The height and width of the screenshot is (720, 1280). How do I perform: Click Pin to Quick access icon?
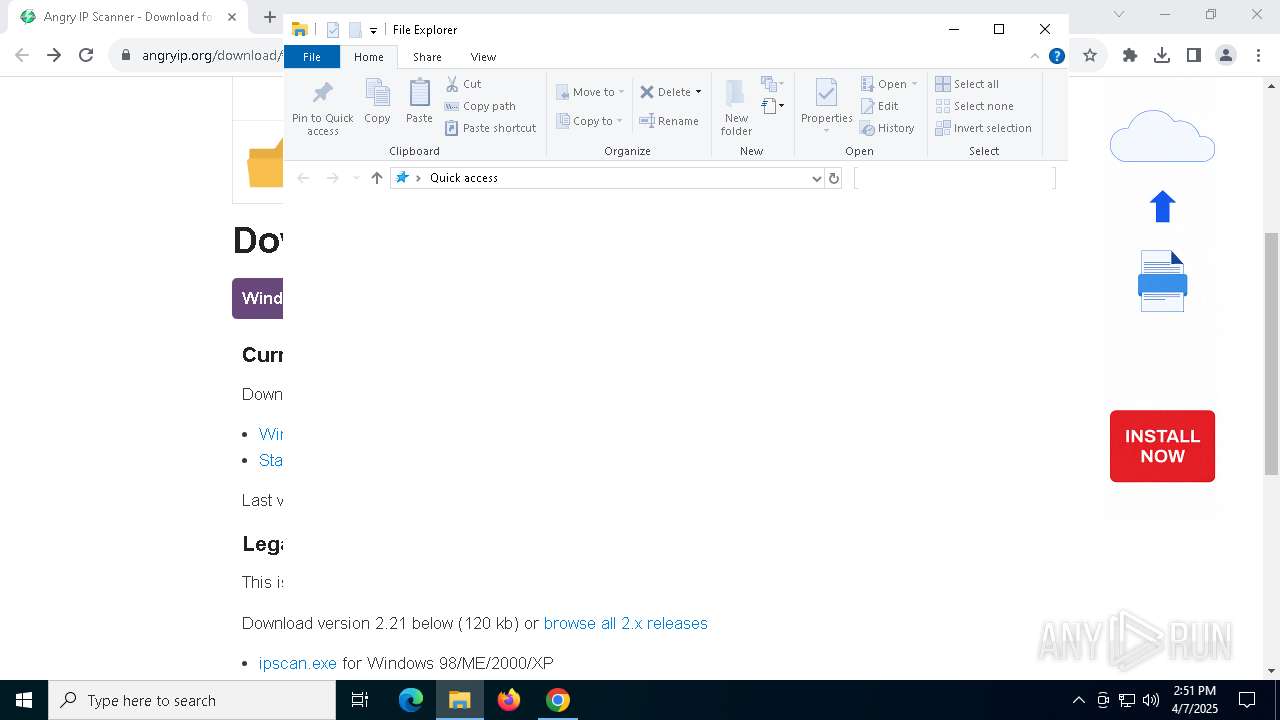322,108
